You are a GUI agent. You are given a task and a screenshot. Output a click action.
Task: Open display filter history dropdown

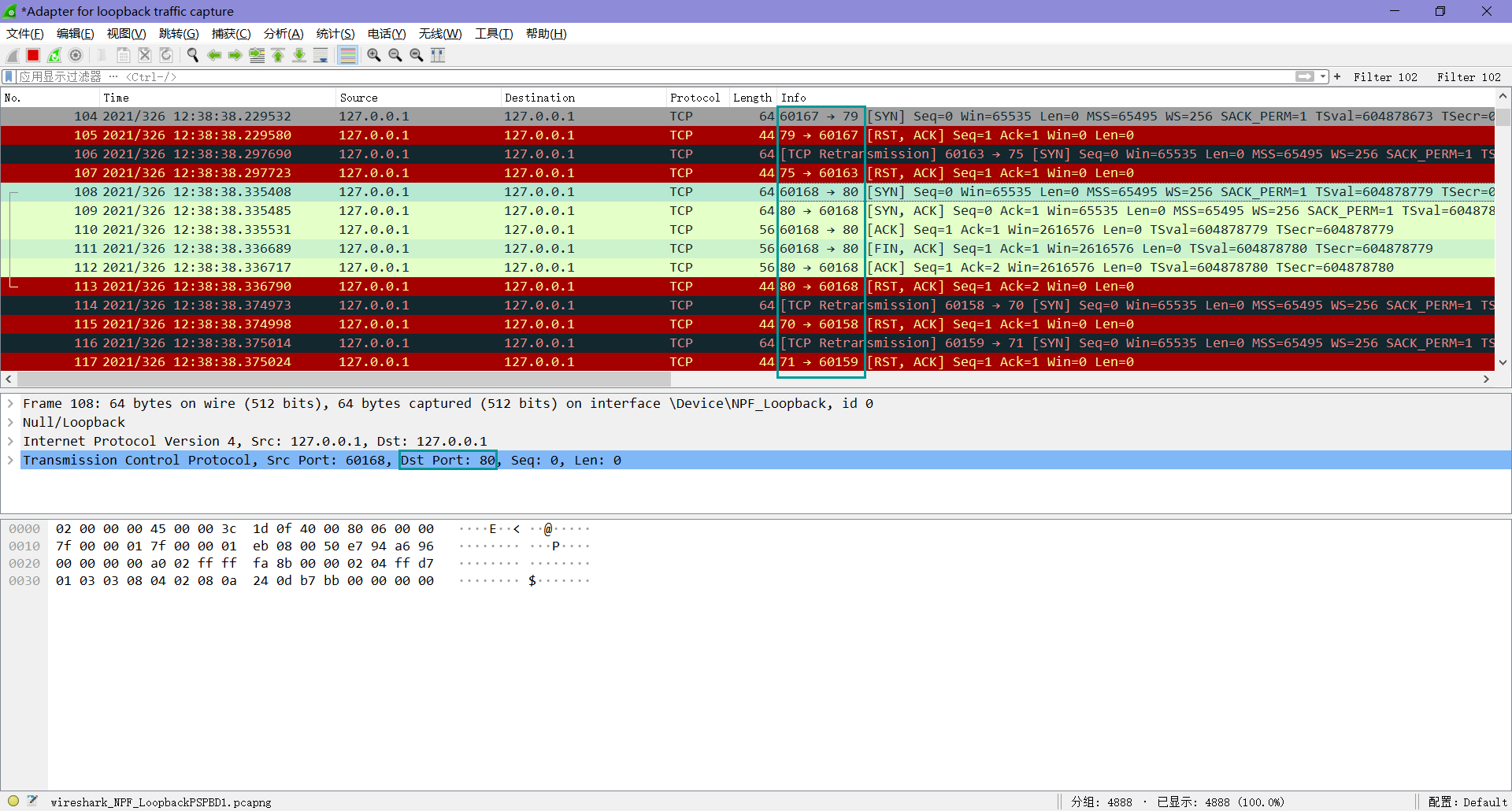pyautogui.click(x=1324, y=76)
